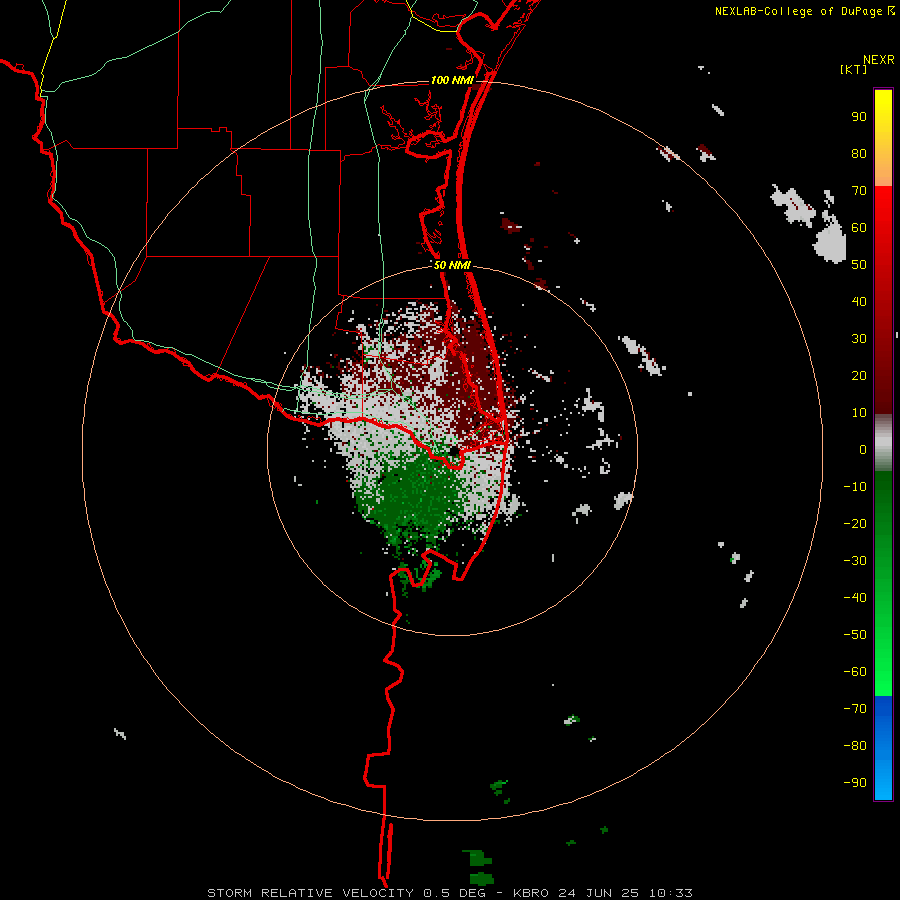Viewport: 900px width, 900px height.
Task: Click the Storm Relative Velocity product caption
Action: 450,893
